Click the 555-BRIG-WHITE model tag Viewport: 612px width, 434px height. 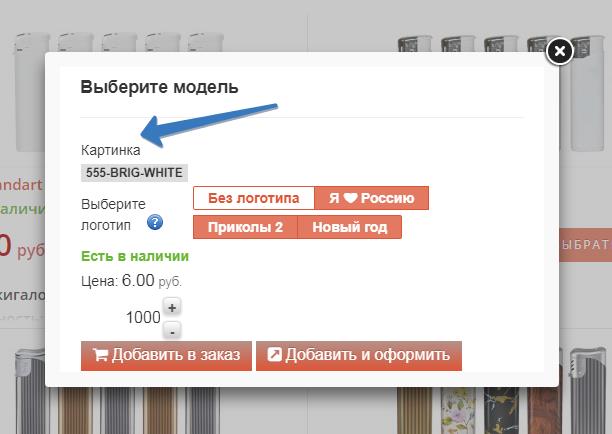134,172
